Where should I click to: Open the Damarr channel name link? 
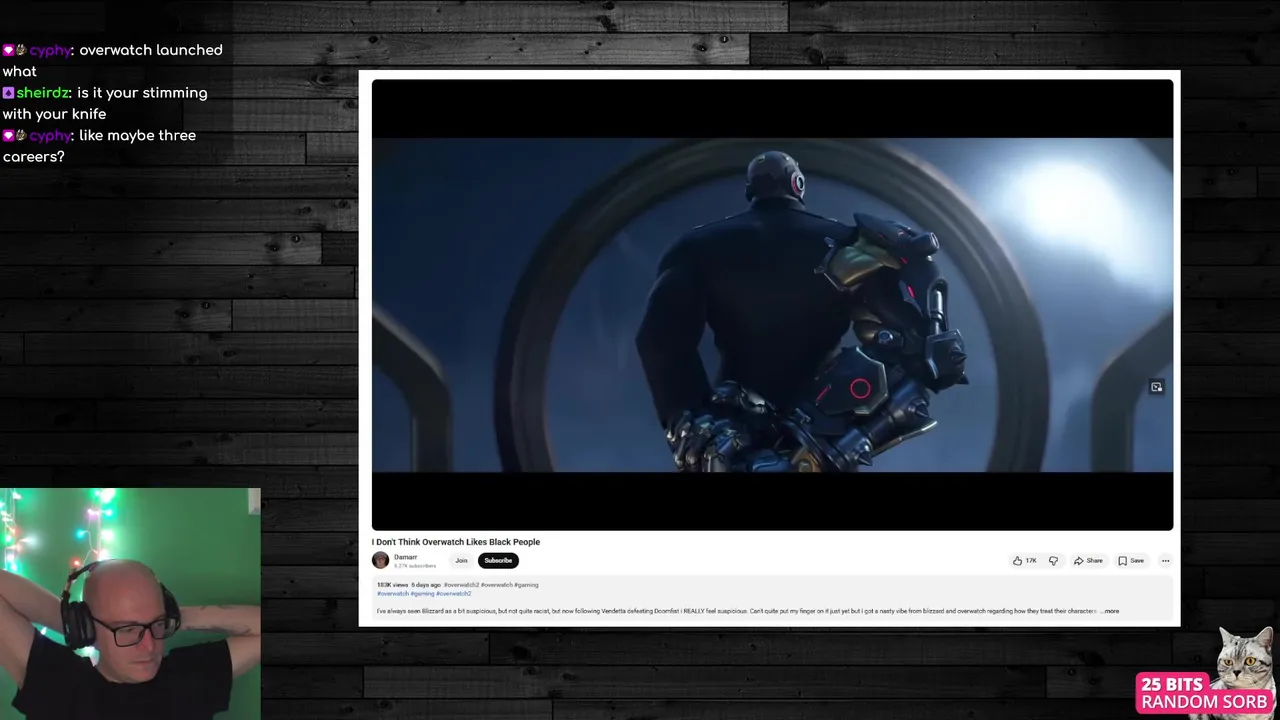pyautogui.click(x=405, y=557)
